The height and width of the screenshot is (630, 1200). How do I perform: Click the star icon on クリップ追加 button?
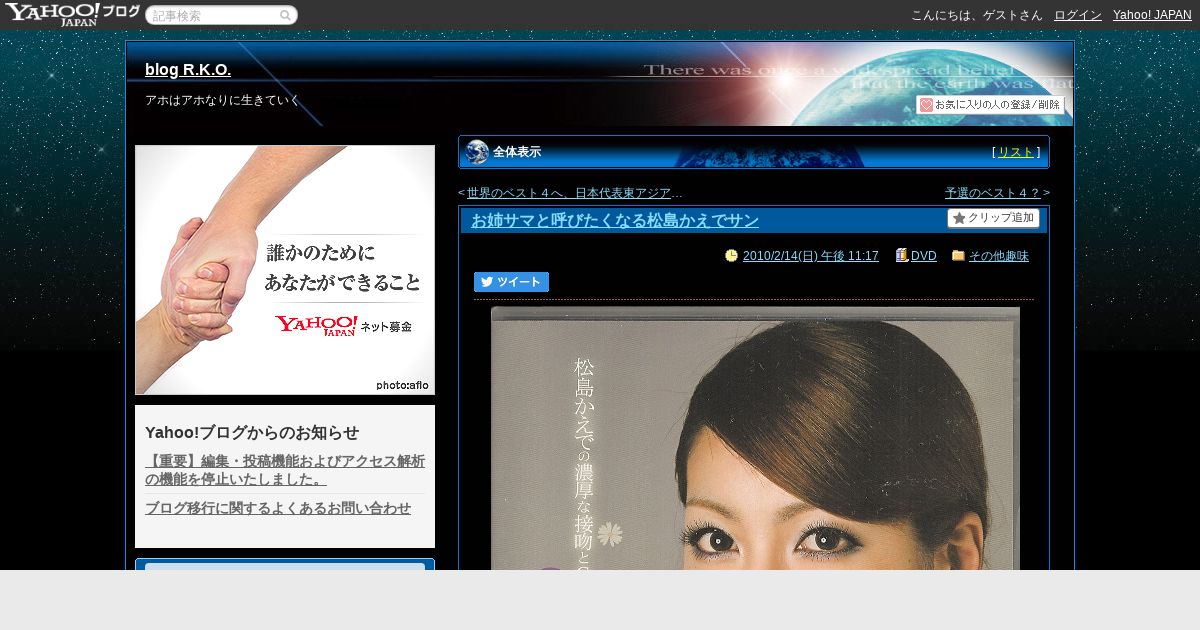(959, 218)
